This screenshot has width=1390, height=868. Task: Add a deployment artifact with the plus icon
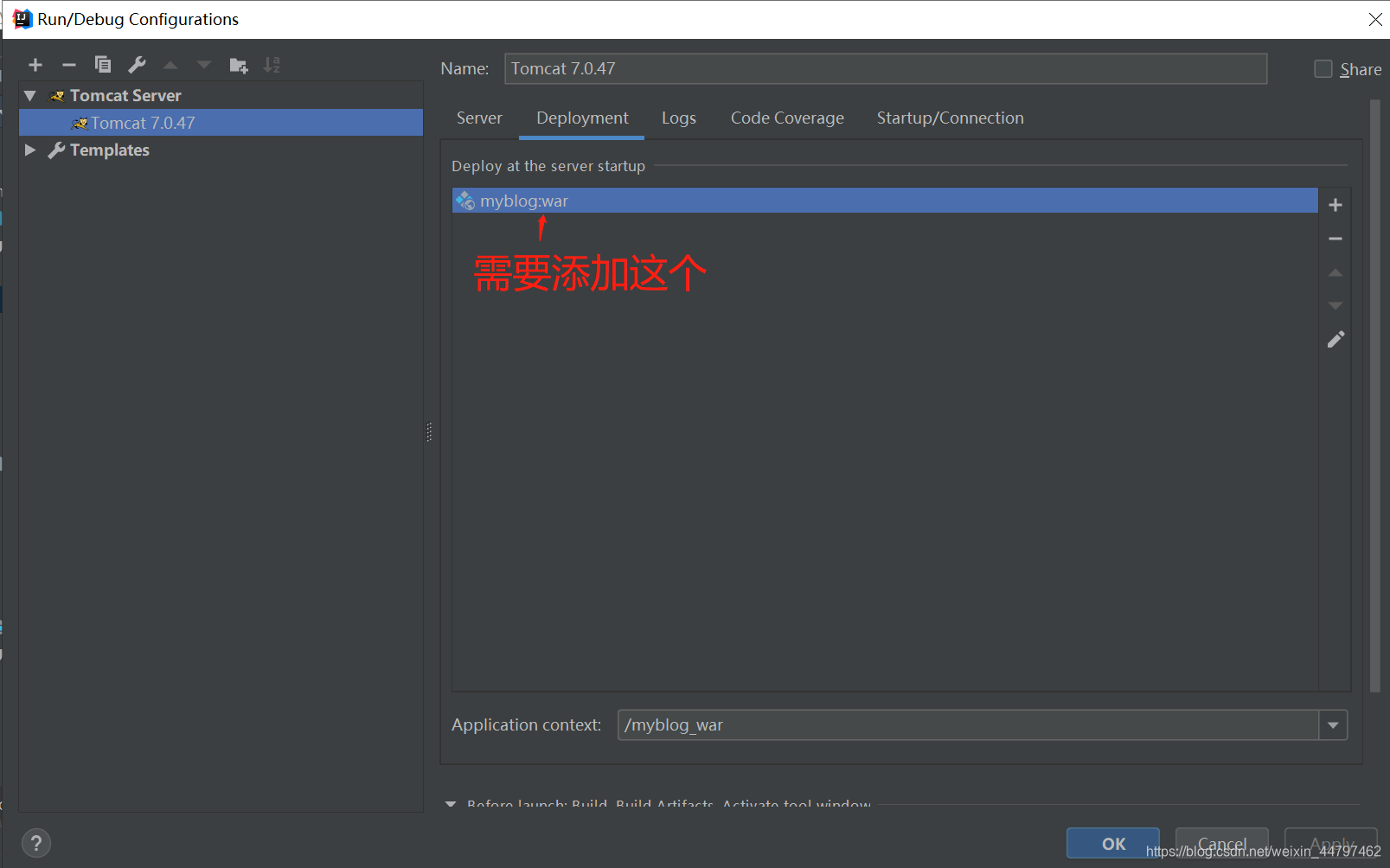pos(1336,205)
